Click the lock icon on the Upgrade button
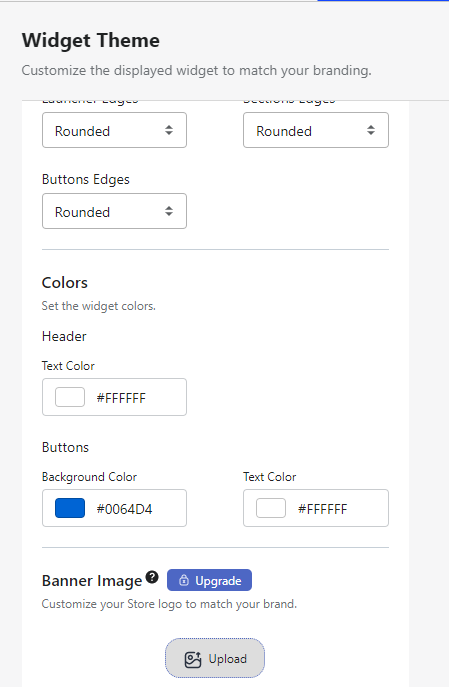 point(184,581)
